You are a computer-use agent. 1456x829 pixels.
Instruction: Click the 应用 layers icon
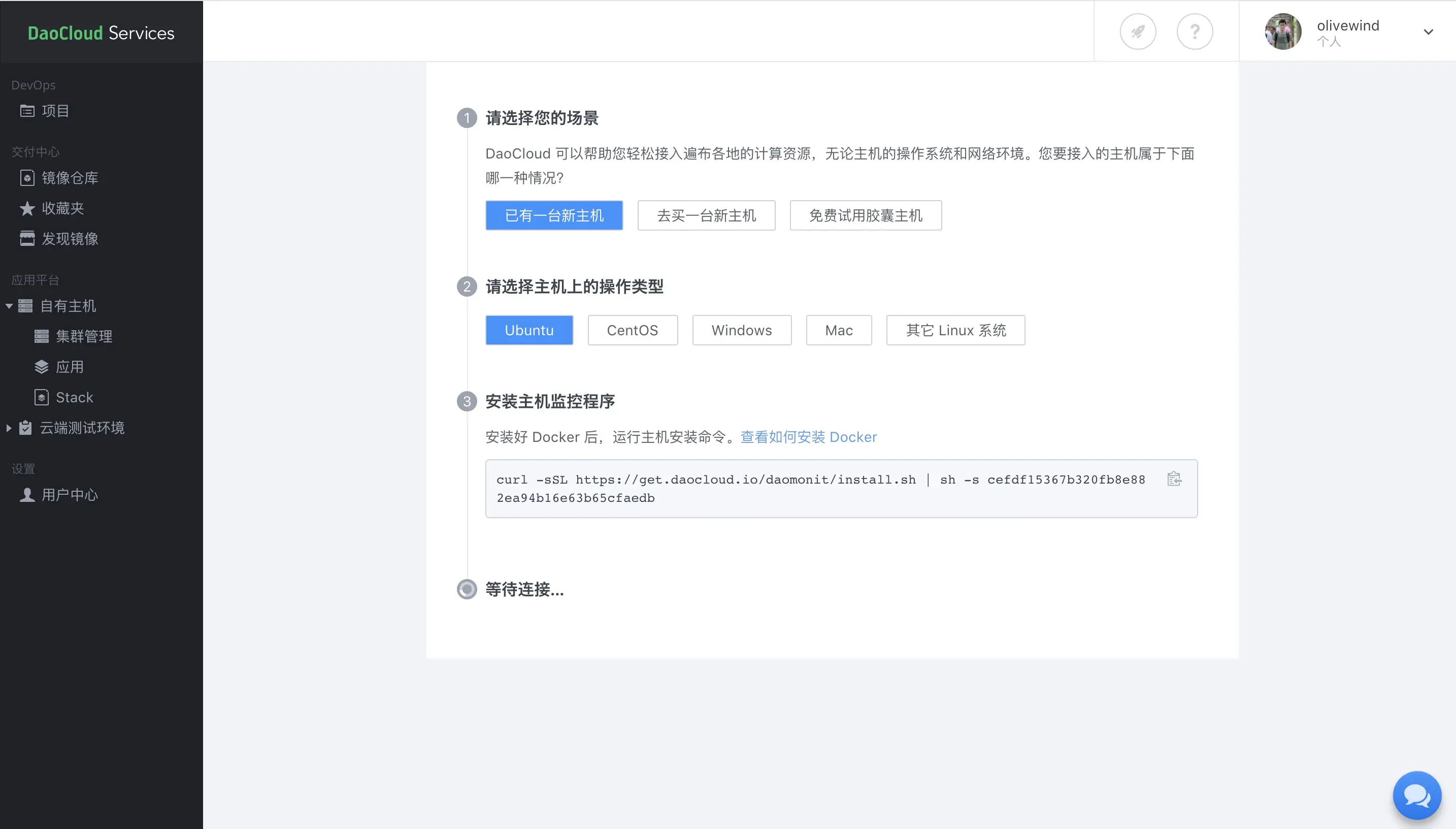pos(42,367)
